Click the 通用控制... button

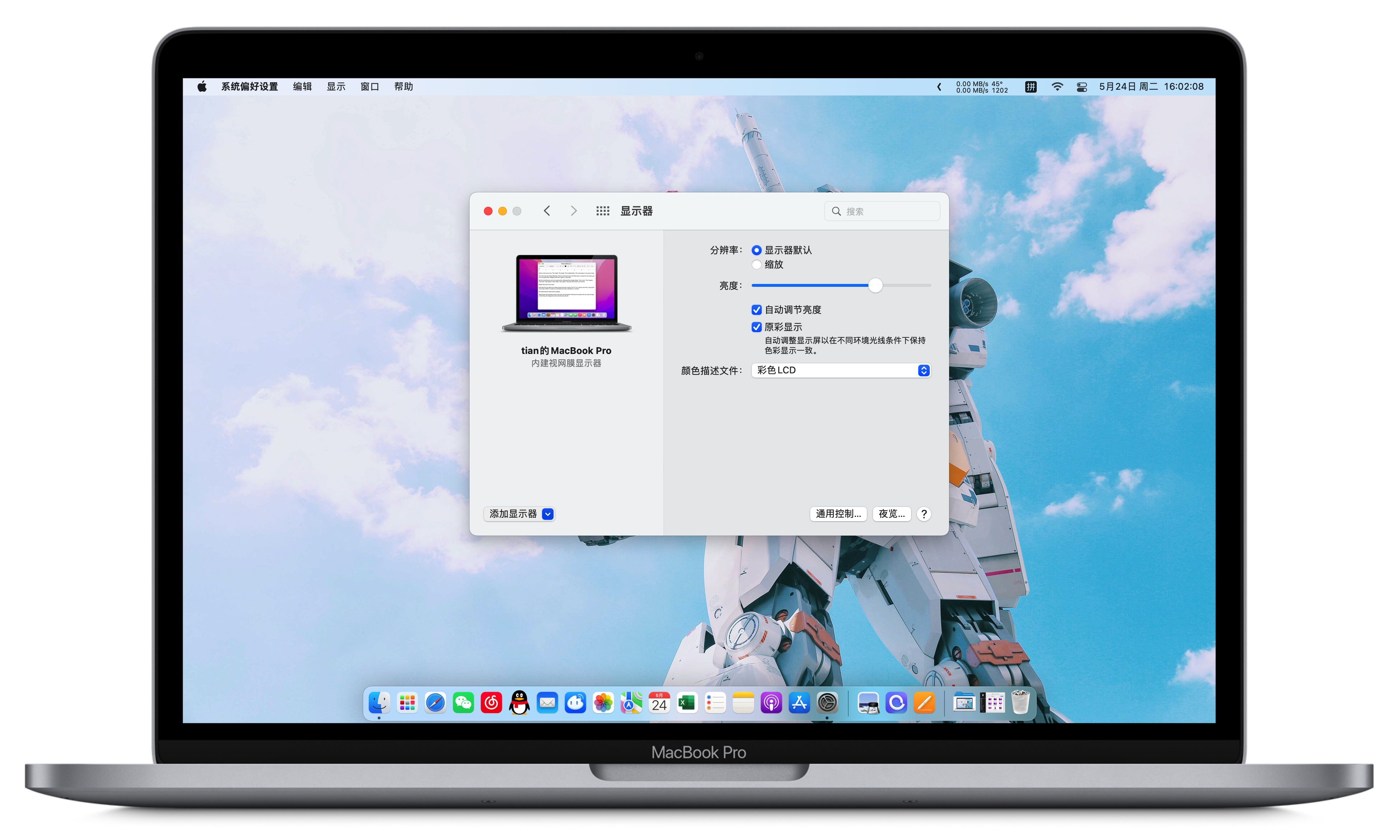838,514
